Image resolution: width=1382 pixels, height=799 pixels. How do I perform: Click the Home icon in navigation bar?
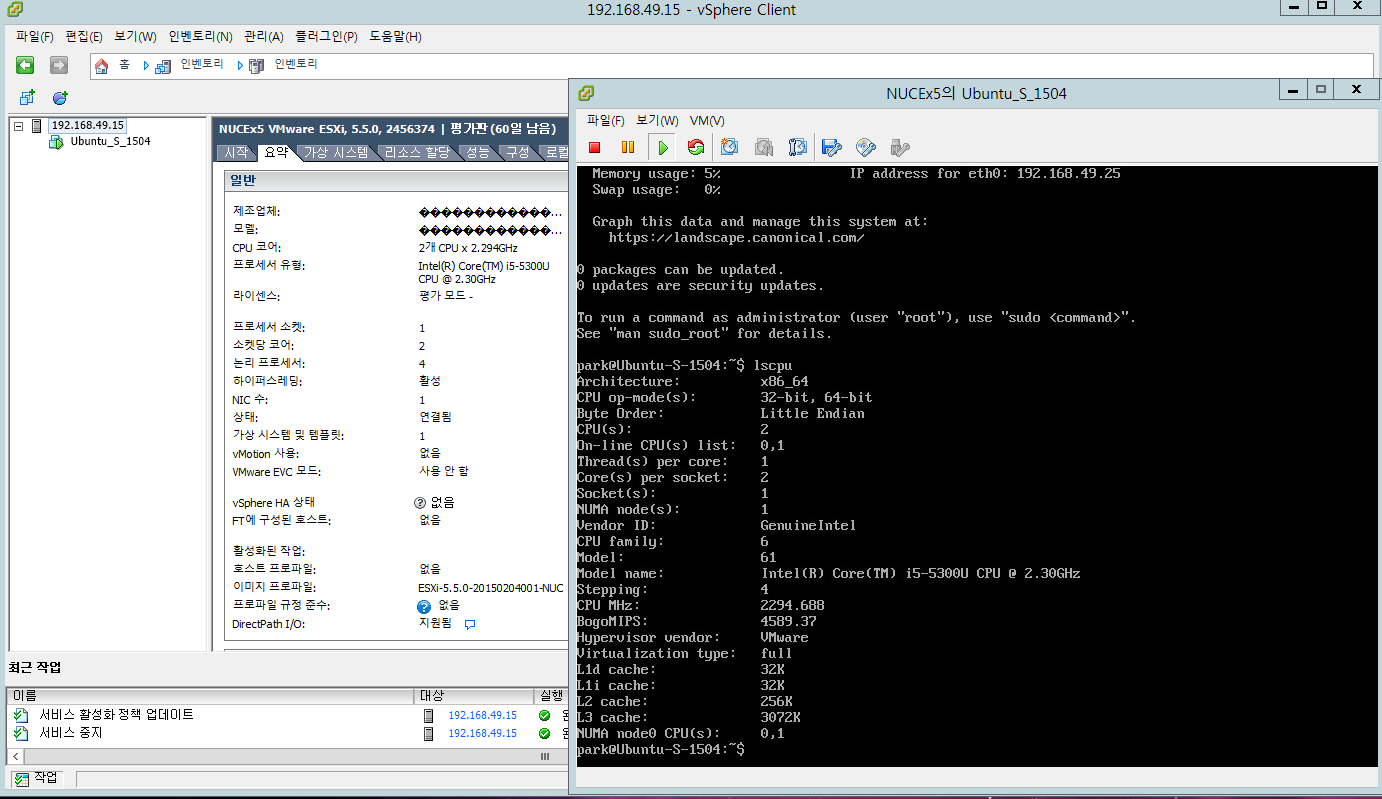point(102,65)
